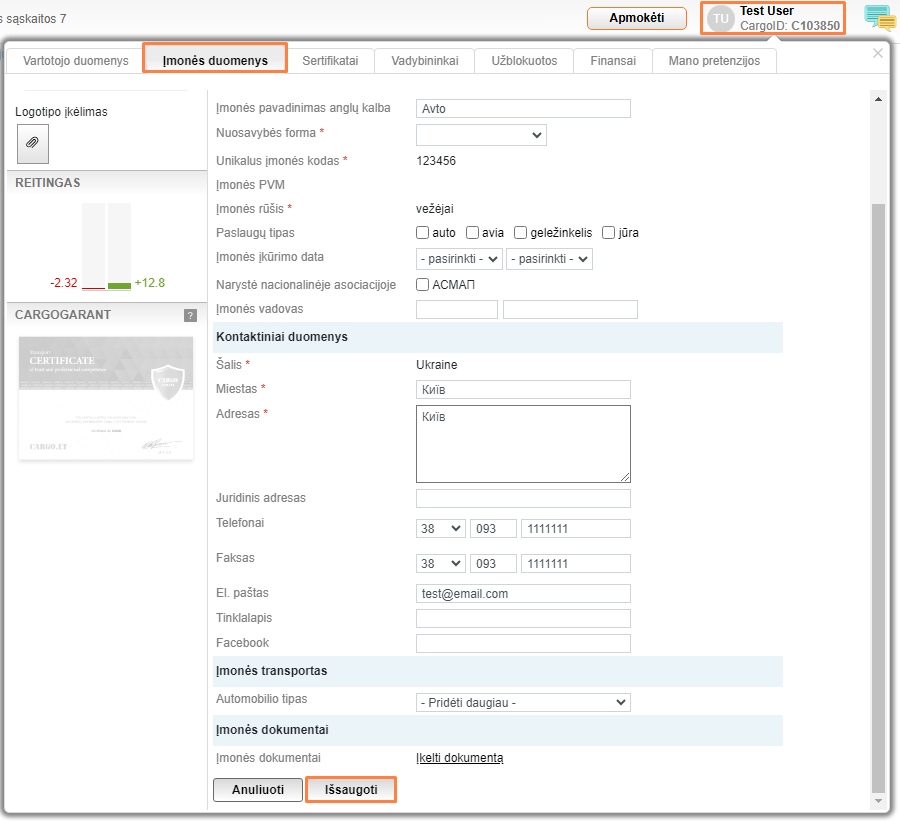Expand the Nuosavybės forma dropdown
The height and width of the screenshot is (821, 900).
[x=481, y=135]
